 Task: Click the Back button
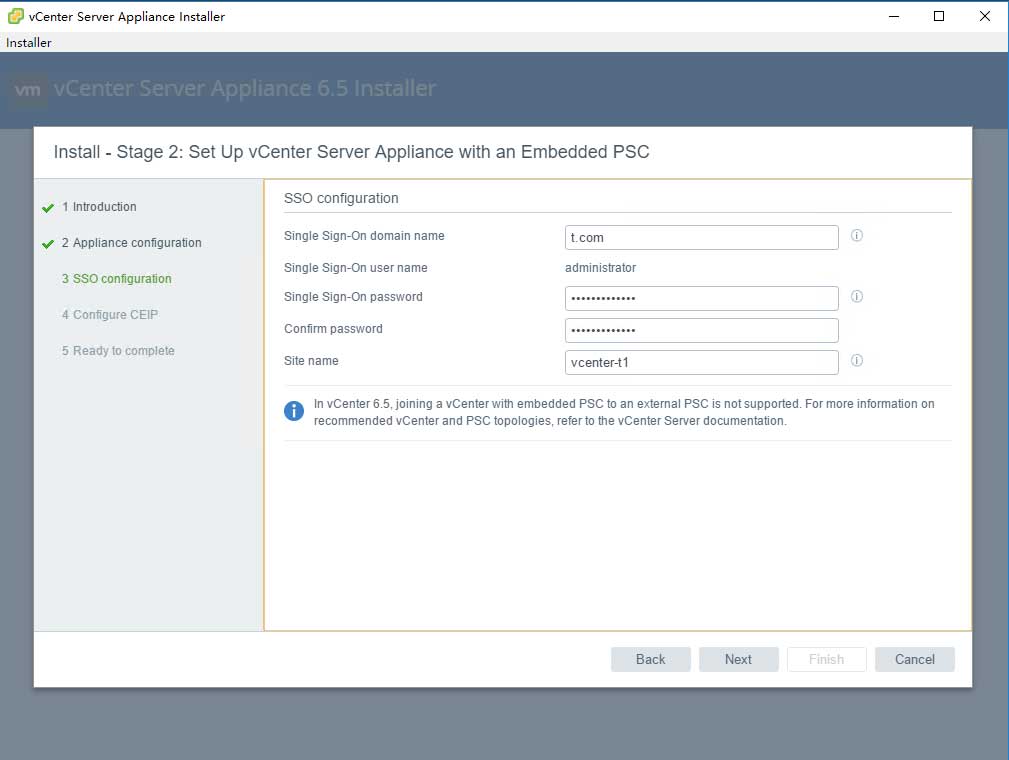651,659
